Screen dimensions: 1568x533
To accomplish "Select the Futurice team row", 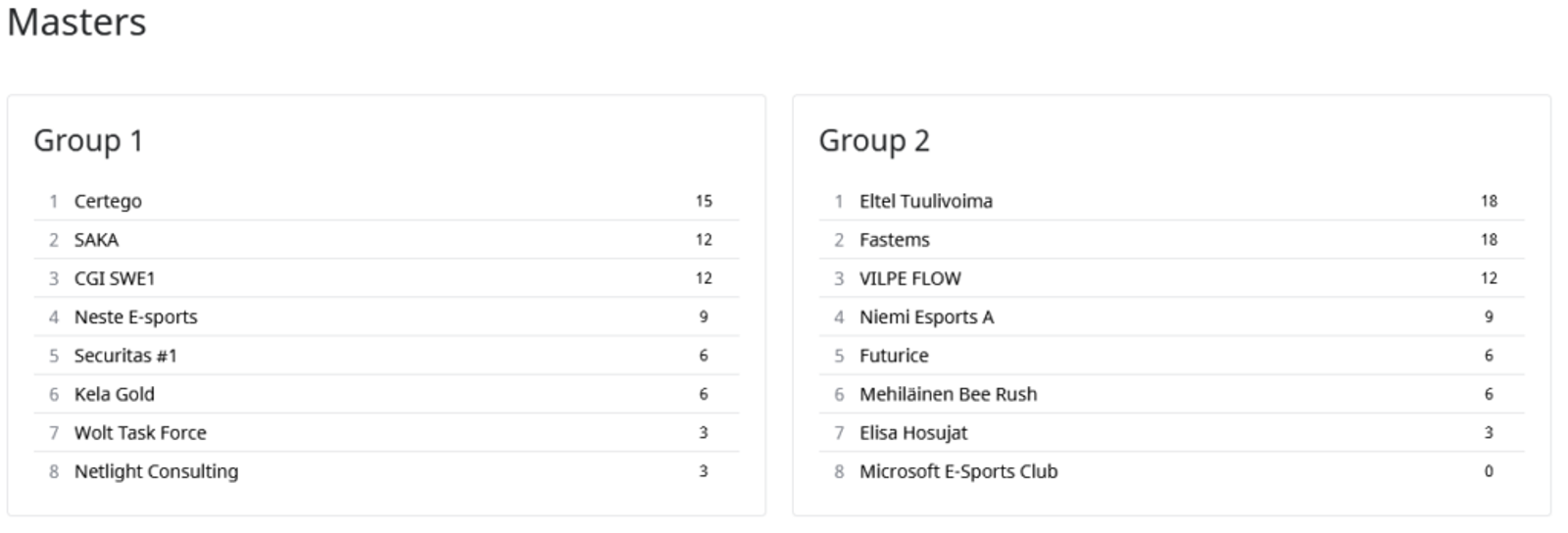I will coord(894,356).
